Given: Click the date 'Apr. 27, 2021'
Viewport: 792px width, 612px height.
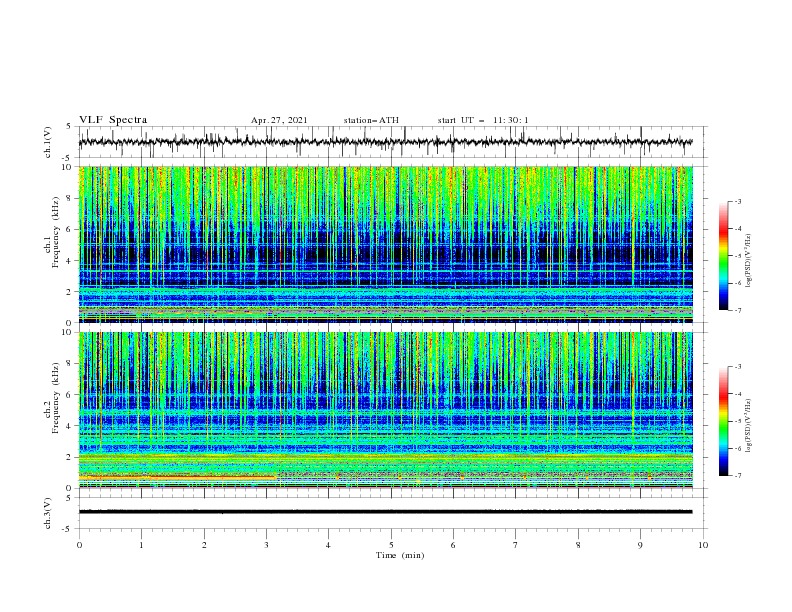Looking at the screenshot, I should (x=279, y=120).
